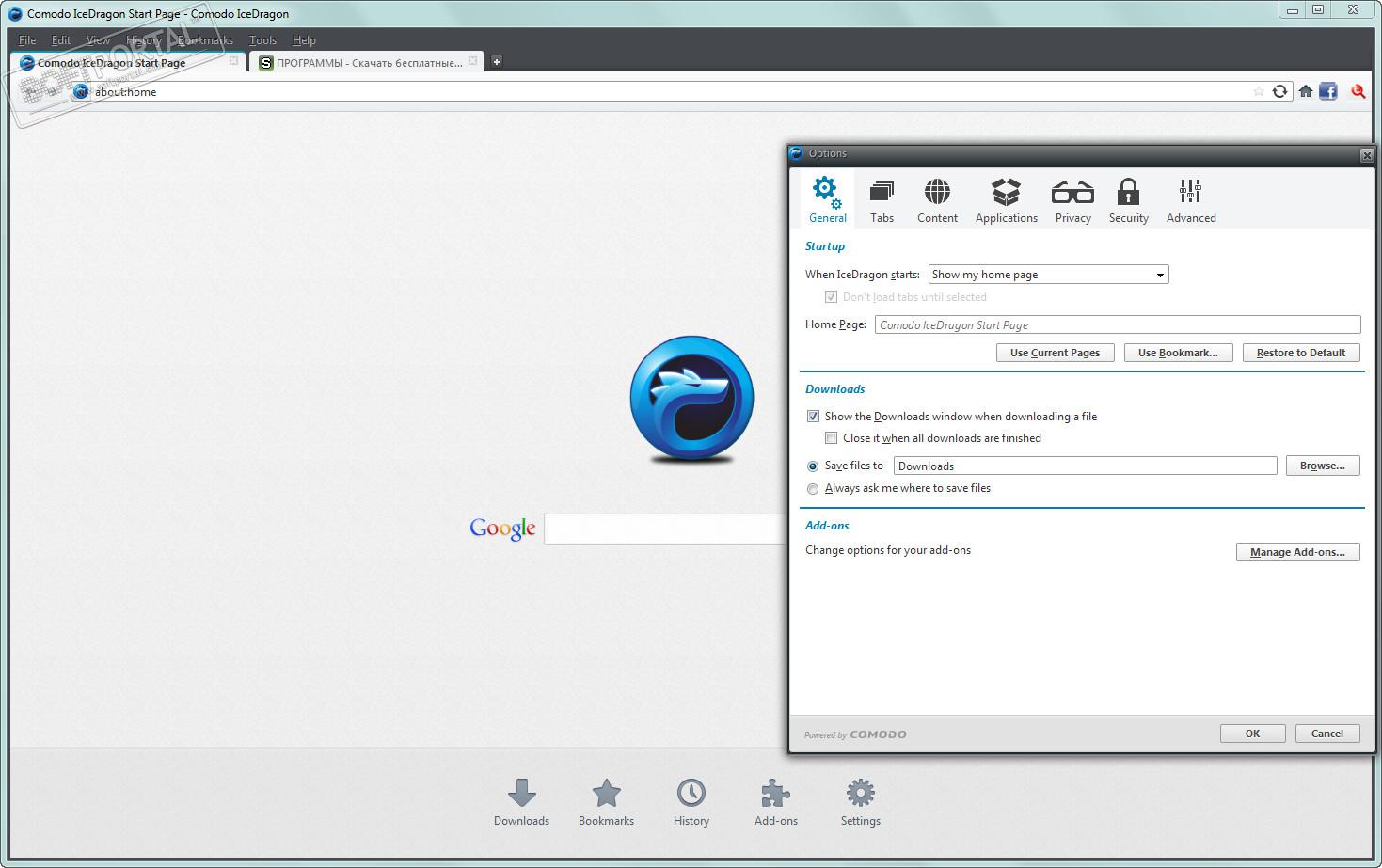Open the Advanced options panel
This screenshot has height=868, width=1382.
[x=1191, y=201]
